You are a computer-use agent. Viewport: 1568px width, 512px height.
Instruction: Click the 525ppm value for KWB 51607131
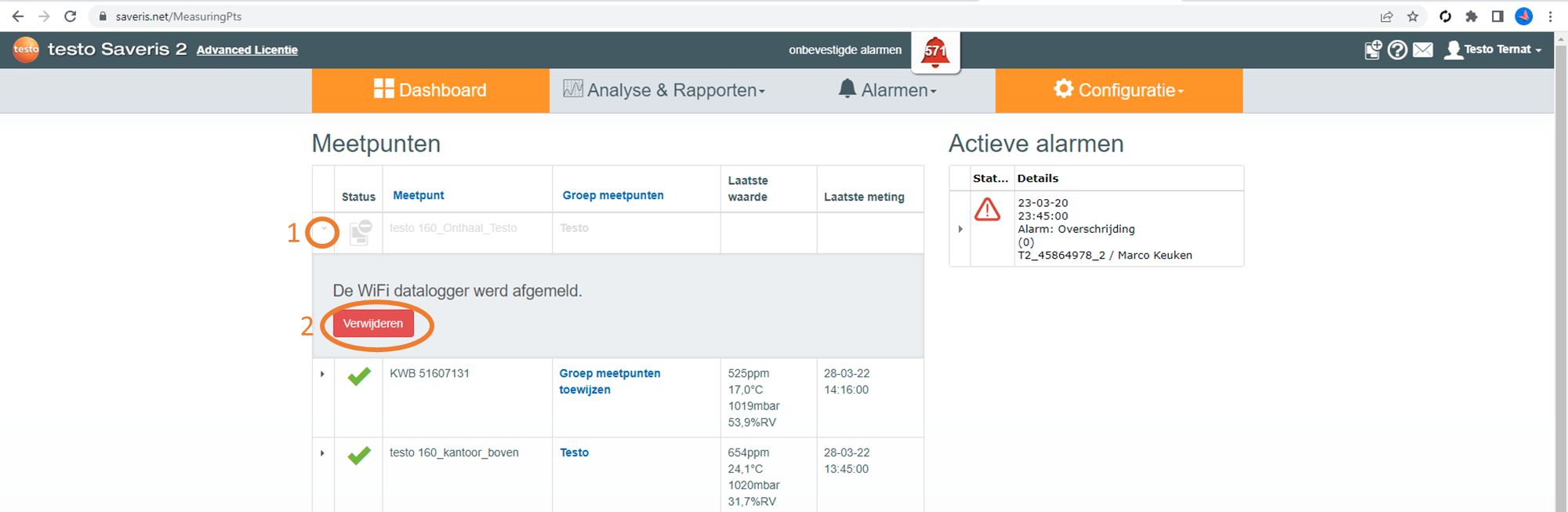pos(749,373)
